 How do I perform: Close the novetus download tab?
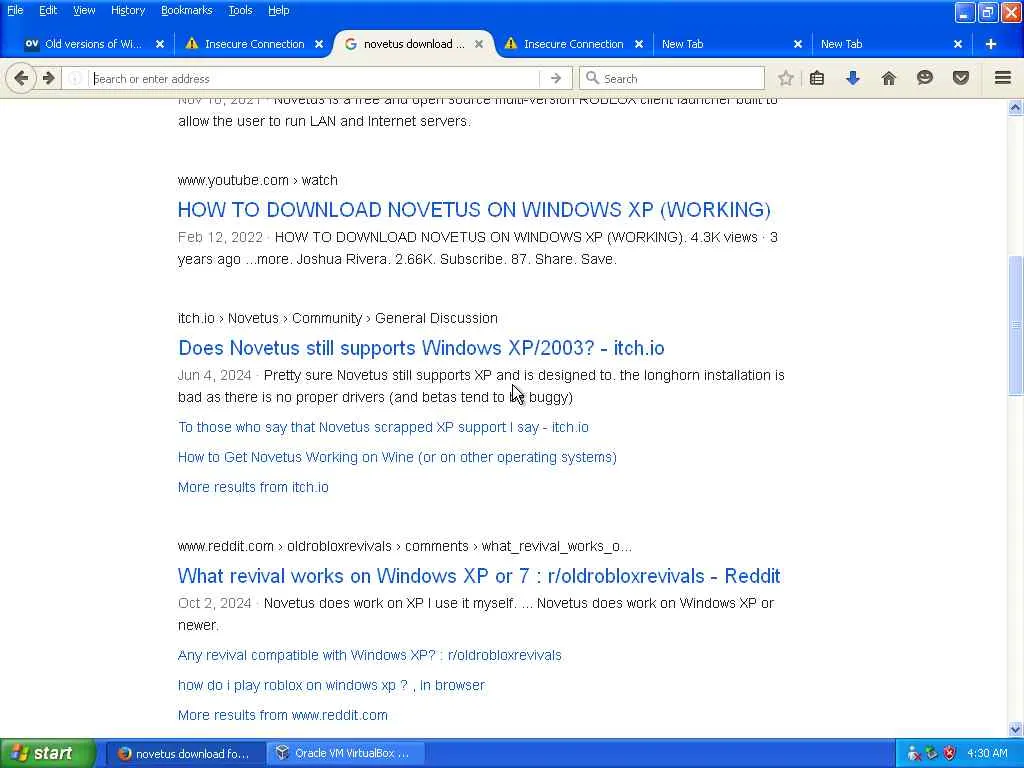479,44
